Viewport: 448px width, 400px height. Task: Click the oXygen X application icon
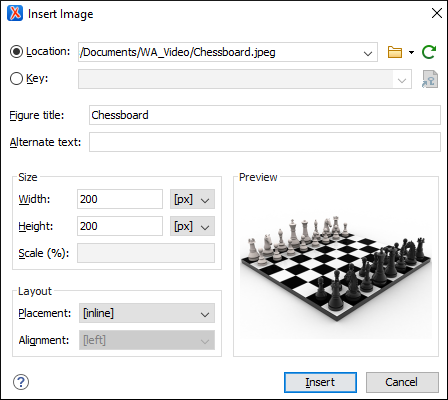pos(15,14)
